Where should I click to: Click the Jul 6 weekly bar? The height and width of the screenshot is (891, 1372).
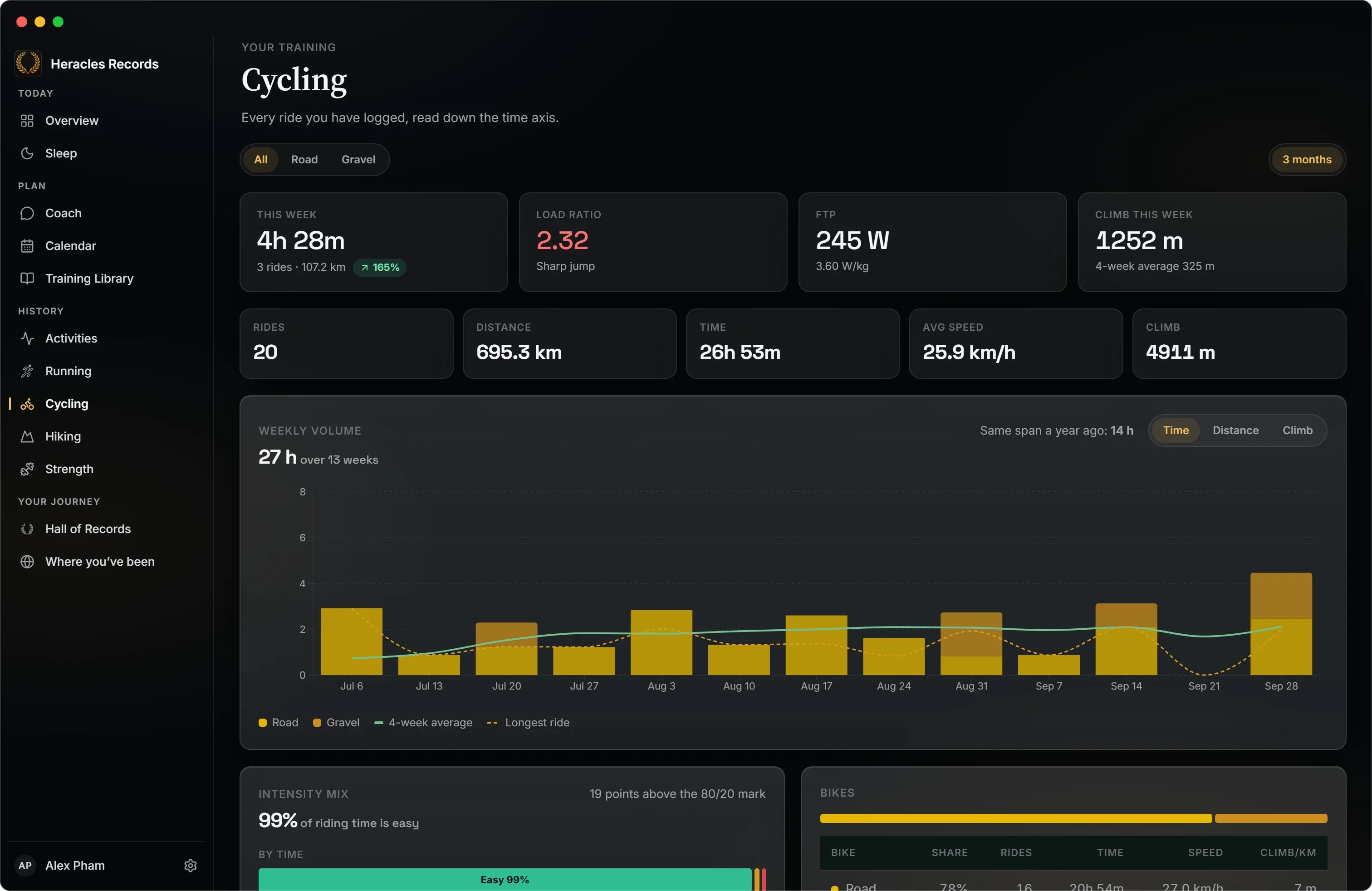[351, 641]
